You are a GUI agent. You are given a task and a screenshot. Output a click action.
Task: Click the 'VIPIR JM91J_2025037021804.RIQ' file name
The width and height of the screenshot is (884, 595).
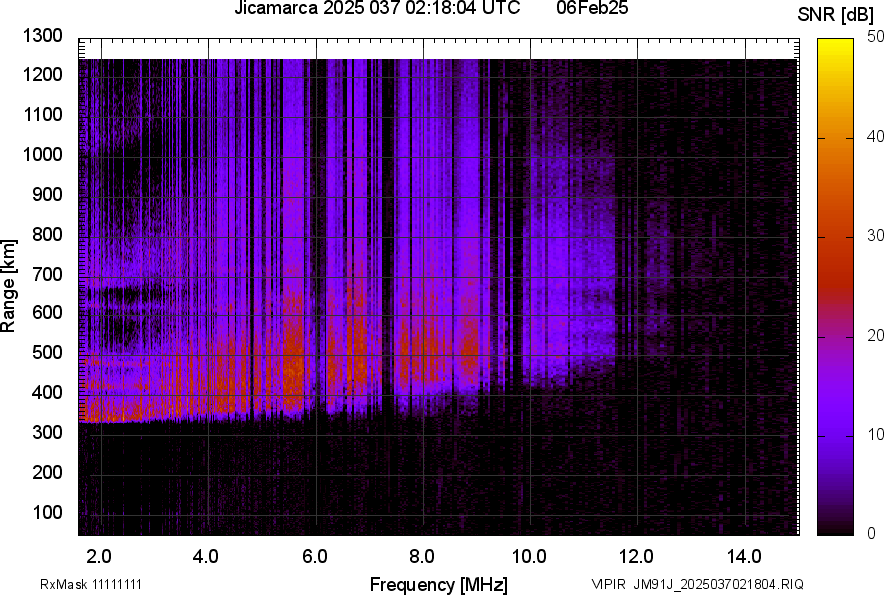[x=697, y=584]
